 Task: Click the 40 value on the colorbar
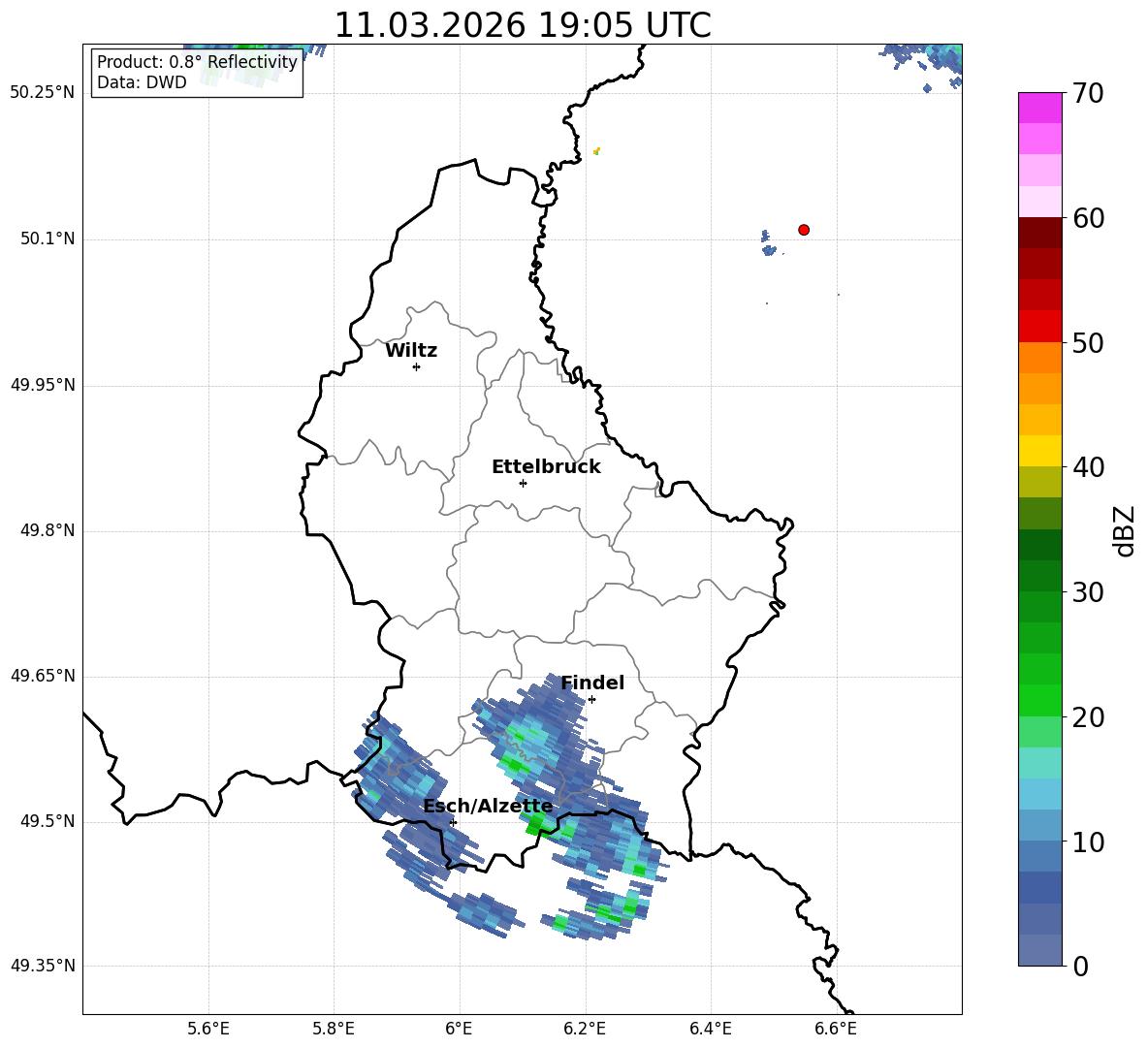coord(1089,467)
